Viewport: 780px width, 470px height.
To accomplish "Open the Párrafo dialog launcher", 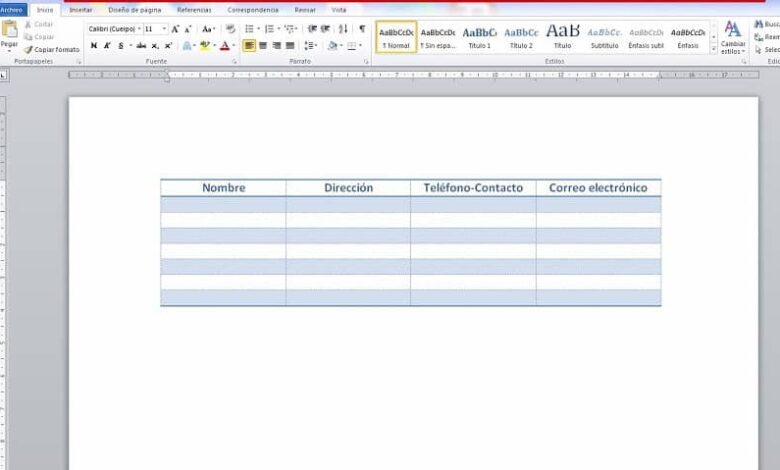I will coord(367,62).
